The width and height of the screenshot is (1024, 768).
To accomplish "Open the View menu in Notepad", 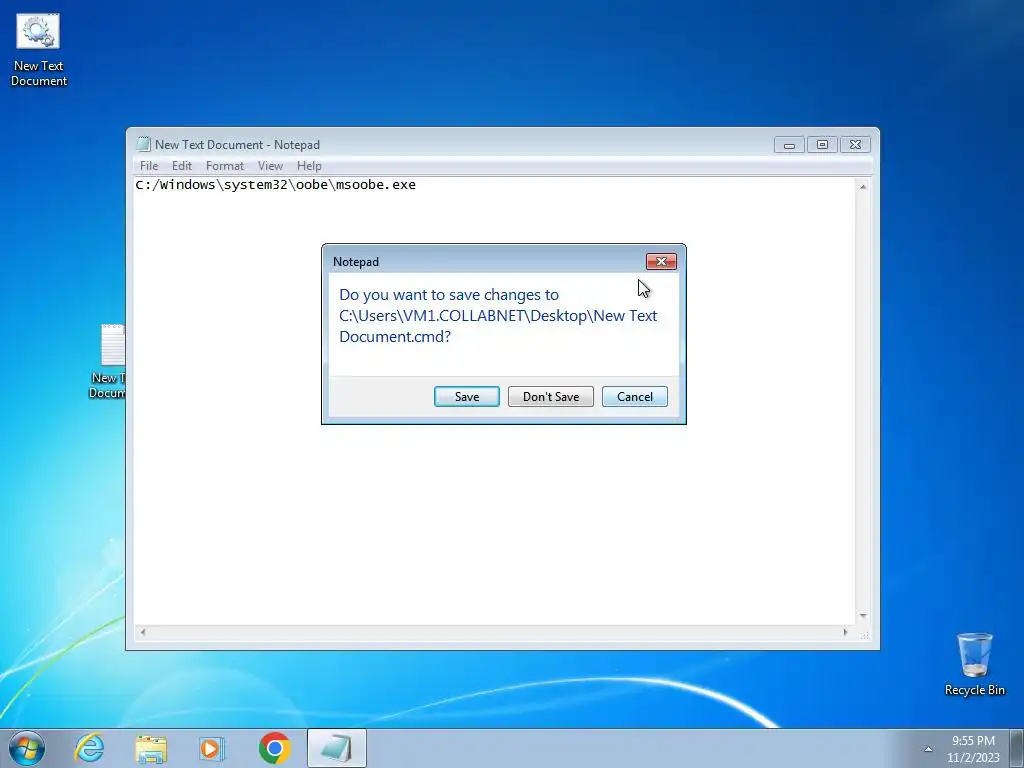I will [270, 166].
